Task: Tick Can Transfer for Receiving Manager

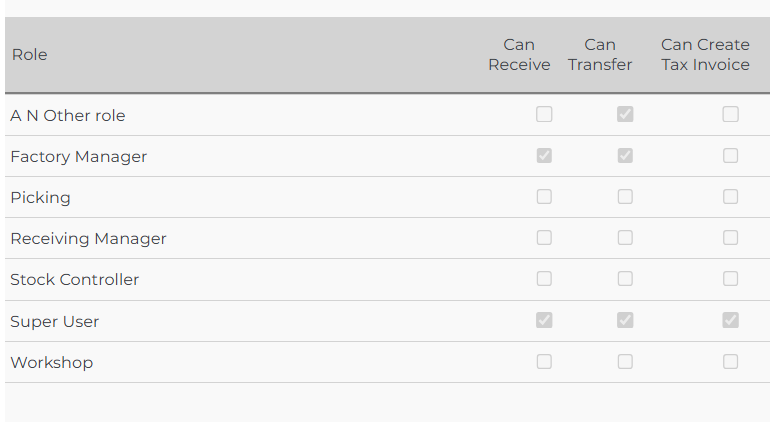Action: [625, 238]
